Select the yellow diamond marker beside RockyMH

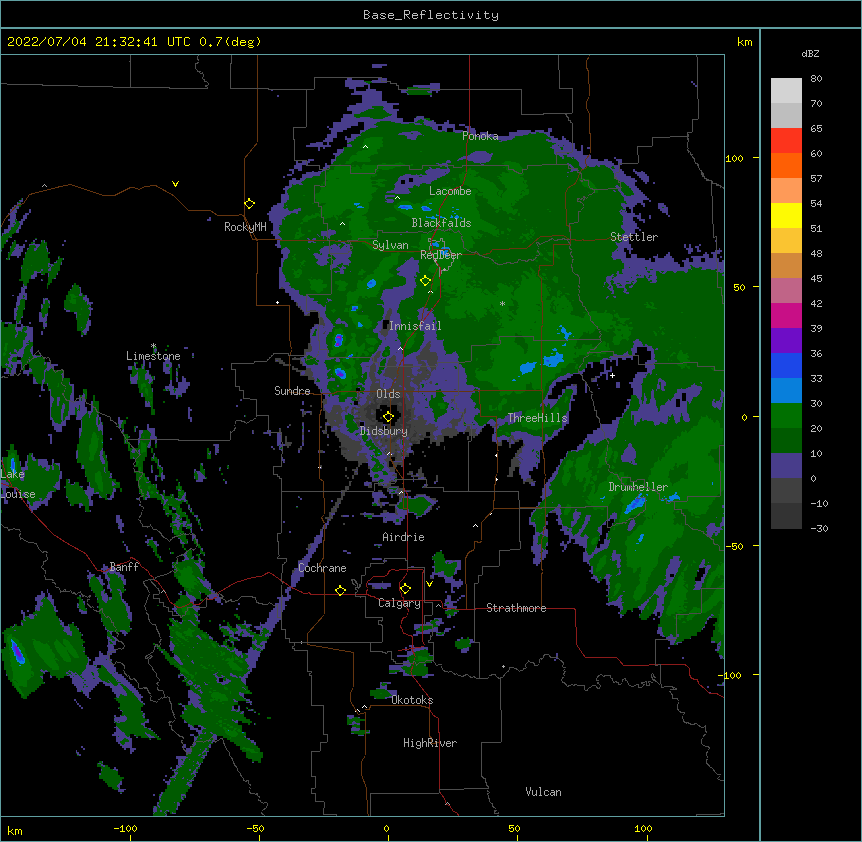click(249, 204)
